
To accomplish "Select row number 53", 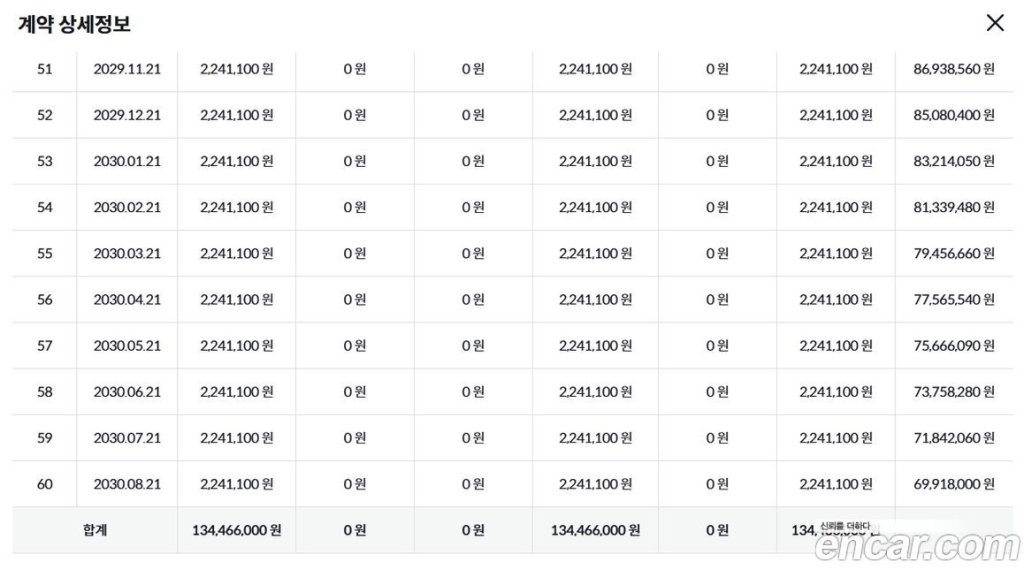I will (45, 161).
